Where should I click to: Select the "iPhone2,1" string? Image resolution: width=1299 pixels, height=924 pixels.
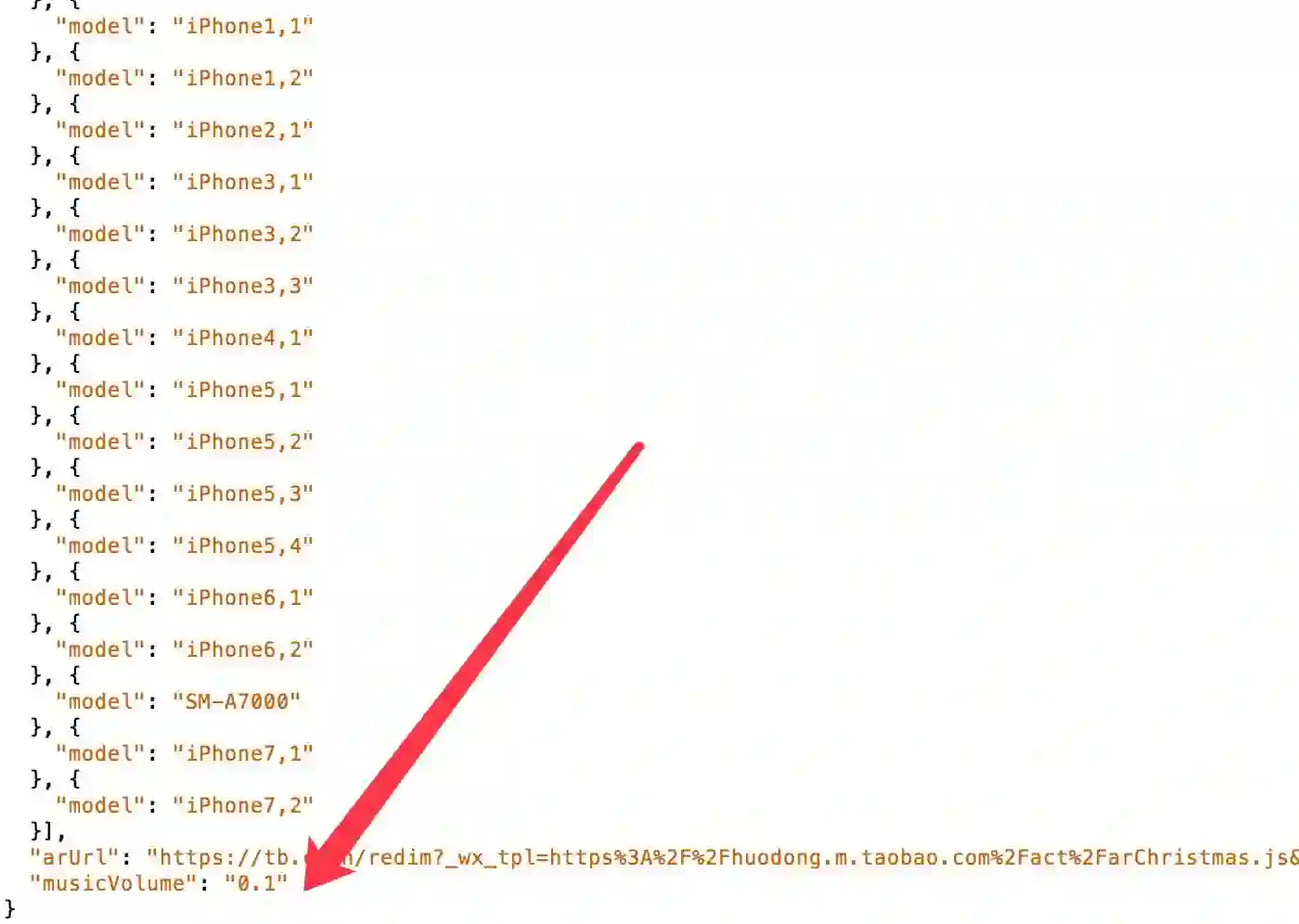click(243, 130)
